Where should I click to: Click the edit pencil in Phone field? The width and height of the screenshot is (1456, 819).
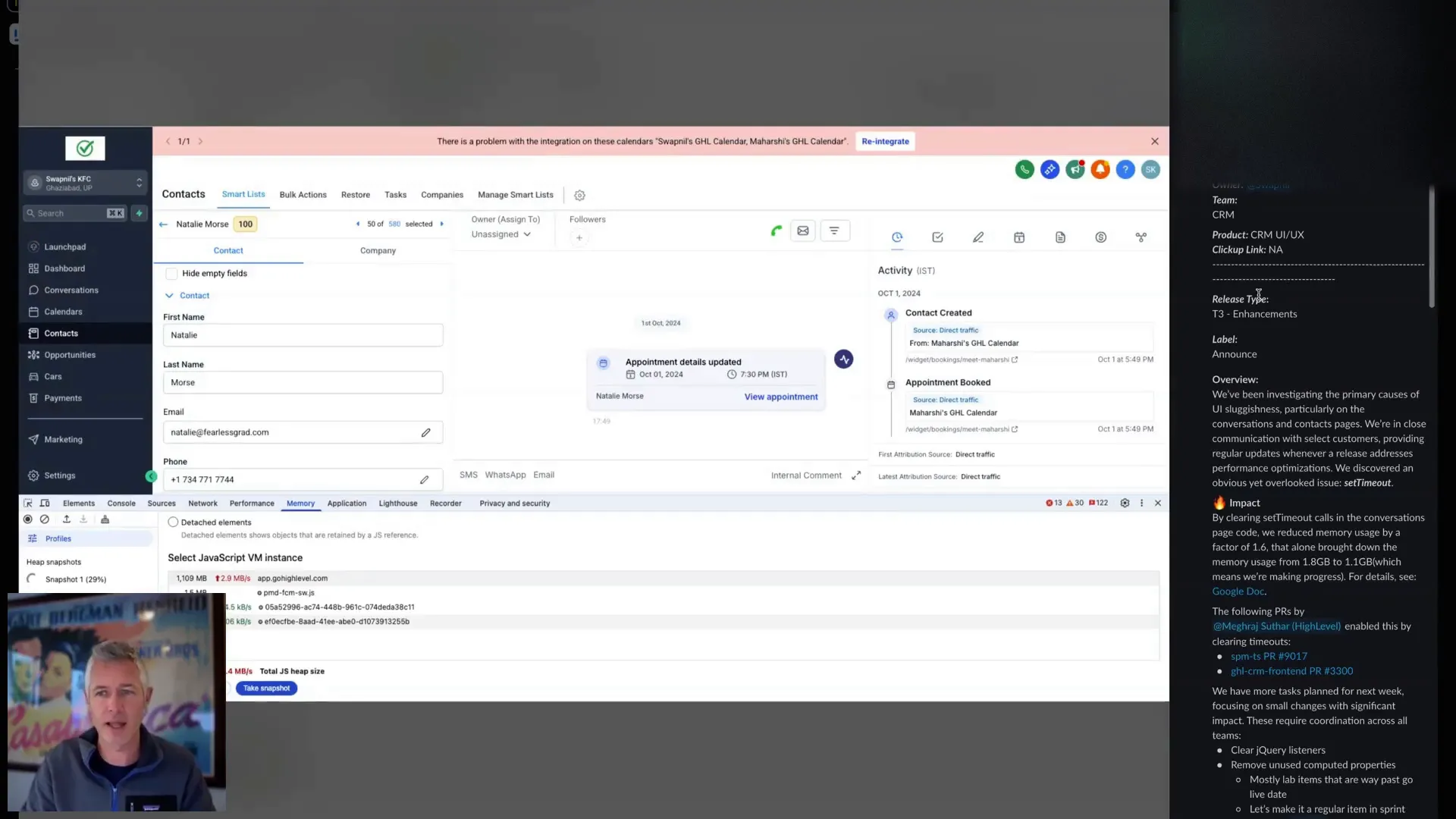[425, 480]
